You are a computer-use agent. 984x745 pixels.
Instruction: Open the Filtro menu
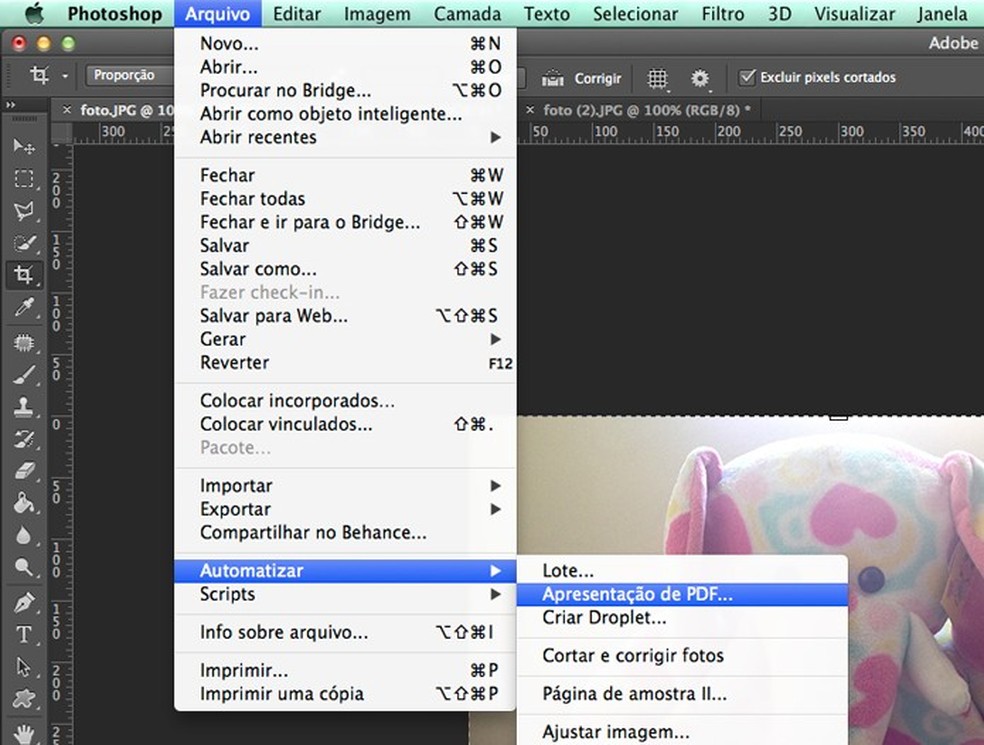[x=722, y=13]
